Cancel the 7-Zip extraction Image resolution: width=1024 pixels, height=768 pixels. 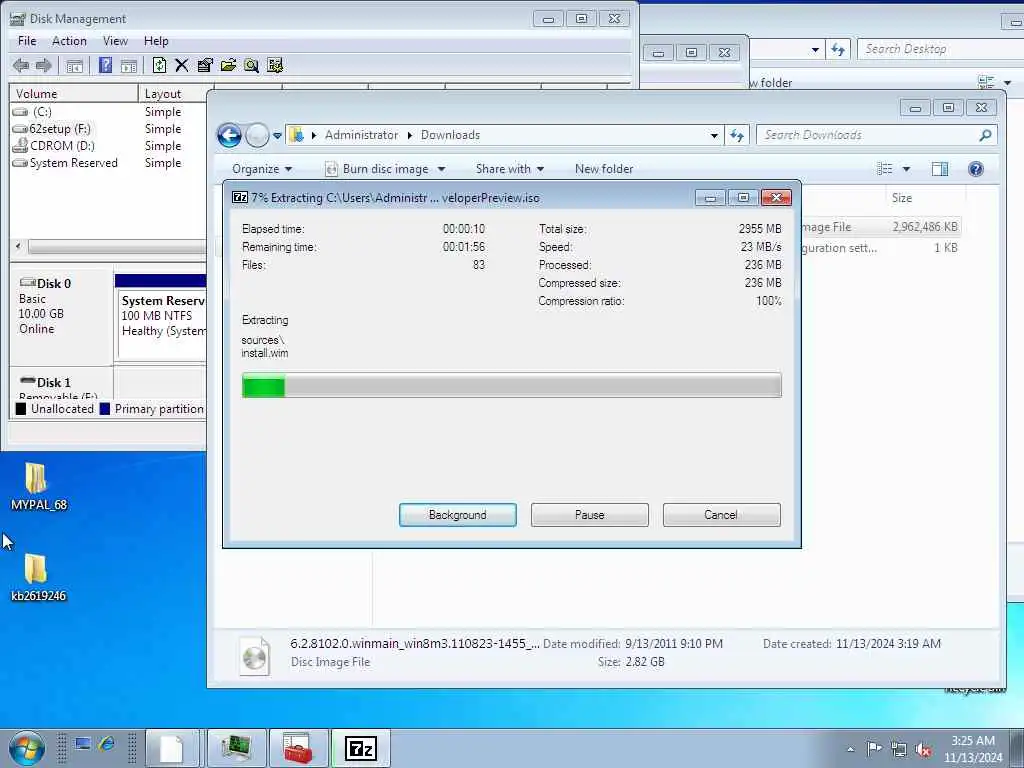coord(721,515)
